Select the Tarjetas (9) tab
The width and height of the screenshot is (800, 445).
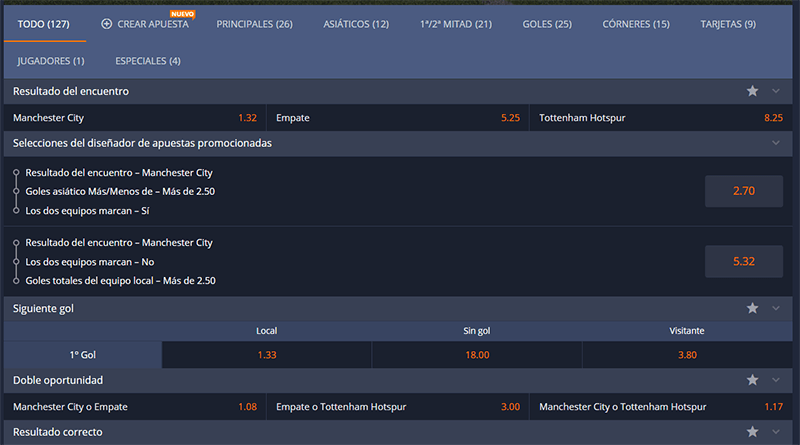pyautogui.click(x=728, y=24)
